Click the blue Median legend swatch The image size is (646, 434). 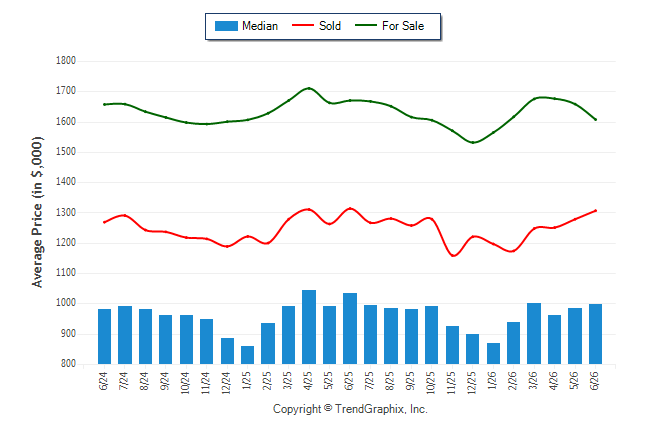[226, 26]
